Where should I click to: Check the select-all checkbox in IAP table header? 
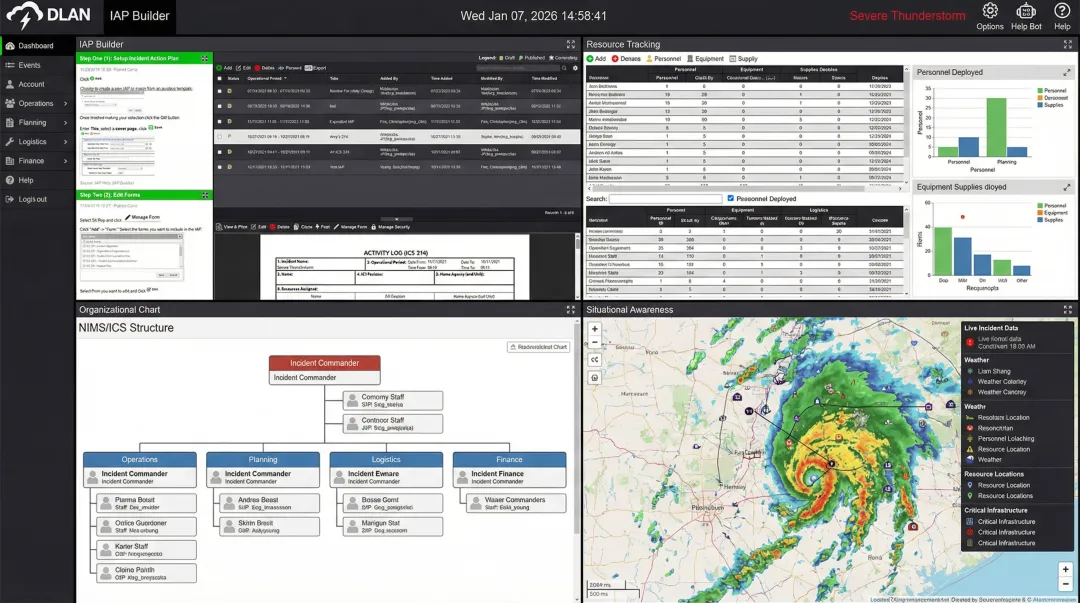[219, 78]
